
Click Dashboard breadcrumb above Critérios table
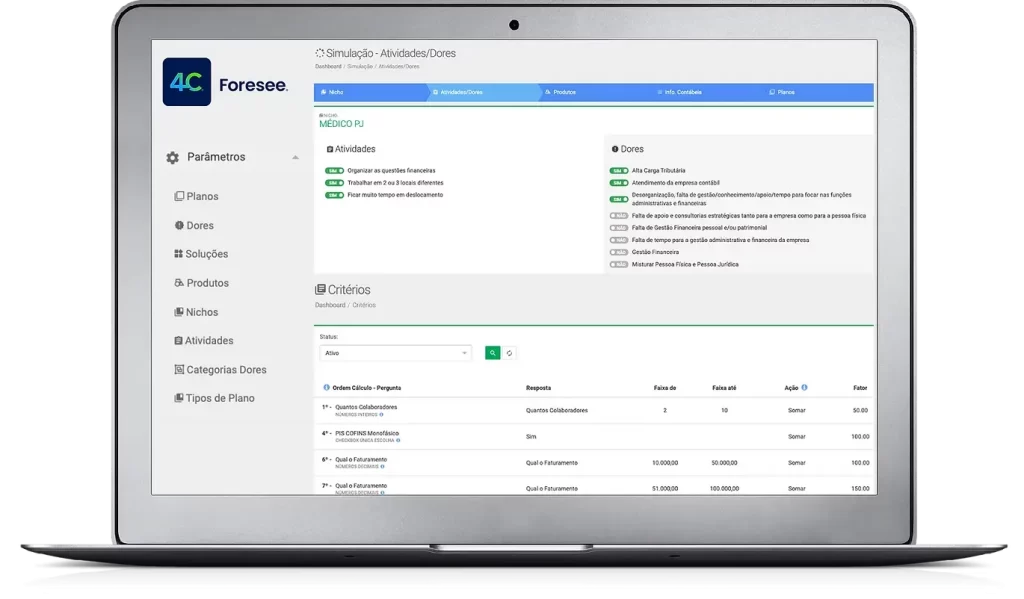[x=329, y=305]
